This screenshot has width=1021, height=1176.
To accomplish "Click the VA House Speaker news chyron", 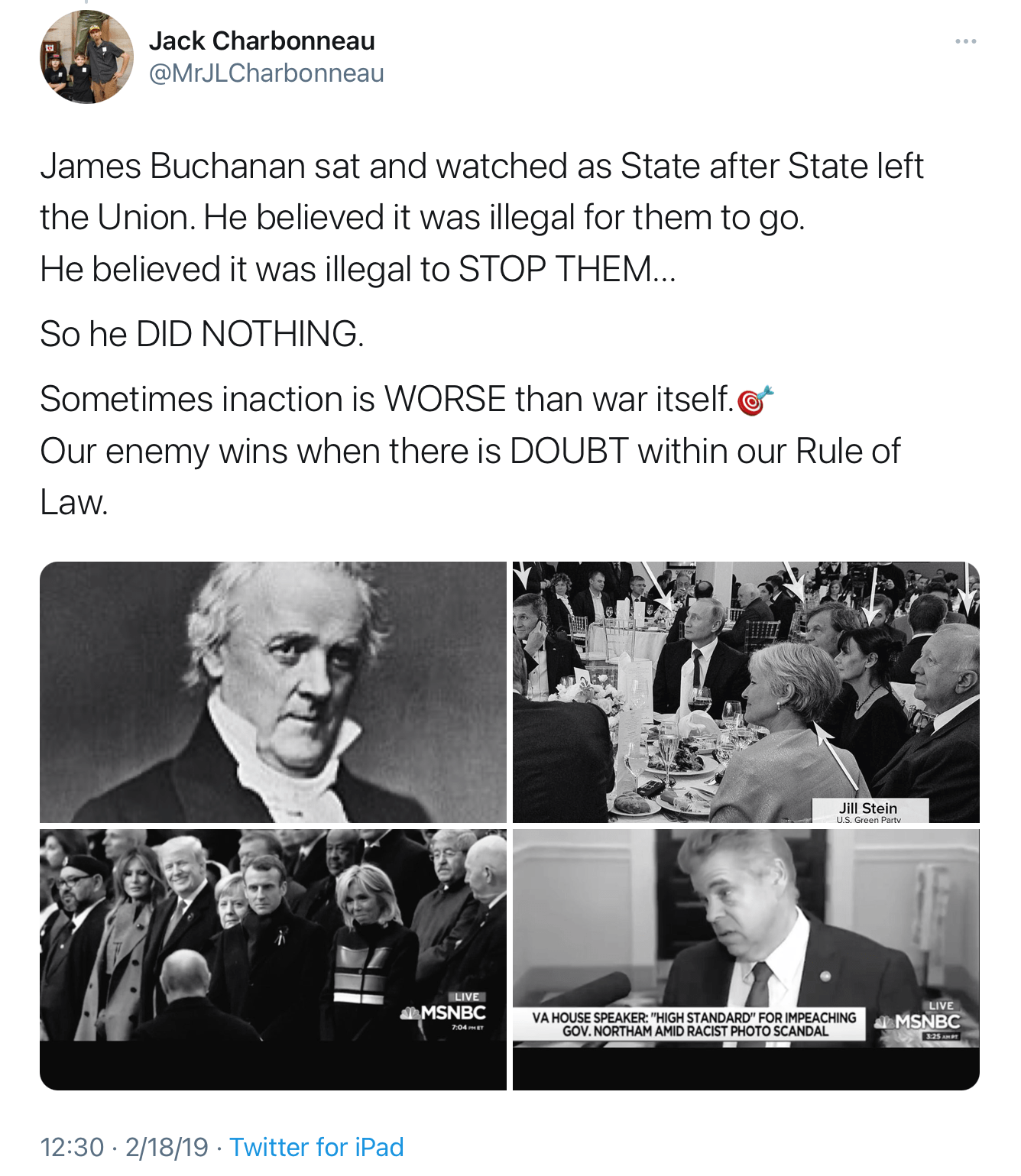I will (694, 1024).
